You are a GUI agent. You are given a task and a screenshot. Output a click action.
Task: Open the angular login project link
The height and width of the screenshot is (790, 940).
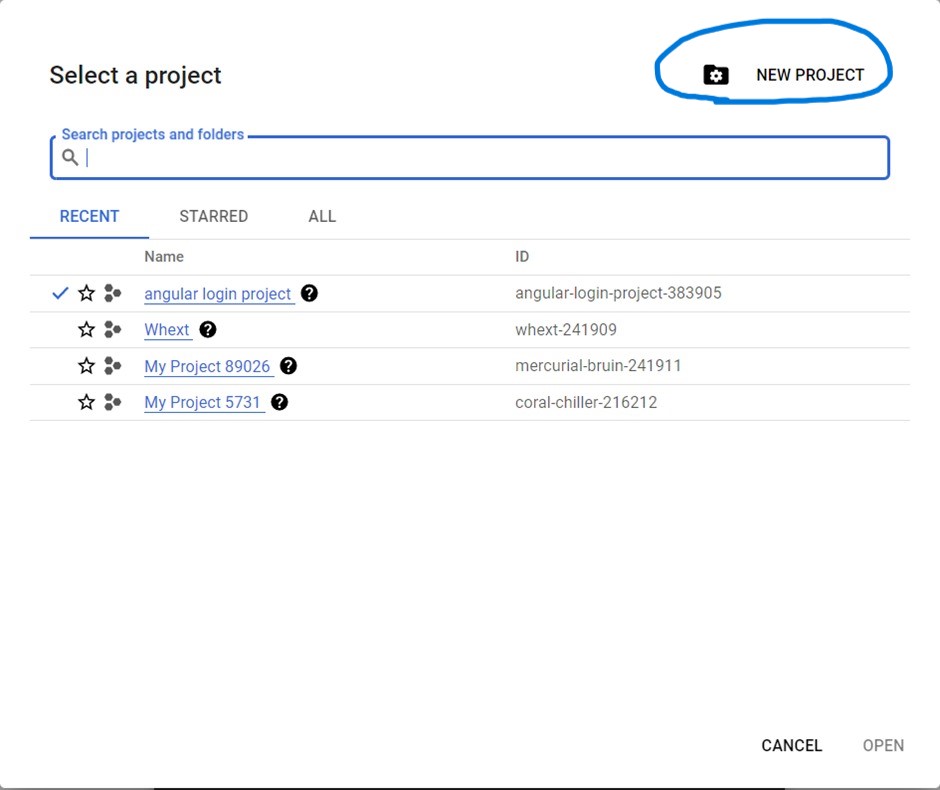pos(218,294)
